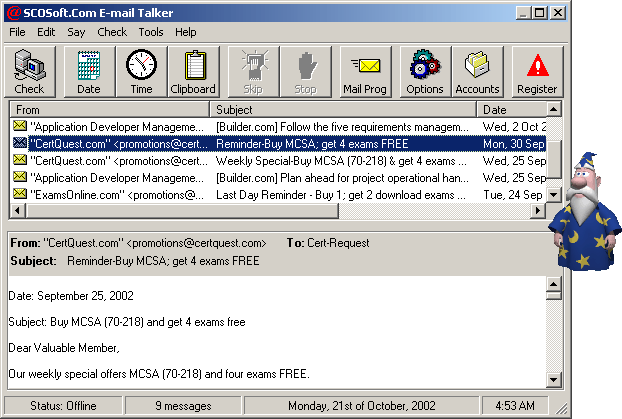The width and height of the screenshot is (622, 419).
Task: Open the Tools menu
Action: click(x=151, y=32)
